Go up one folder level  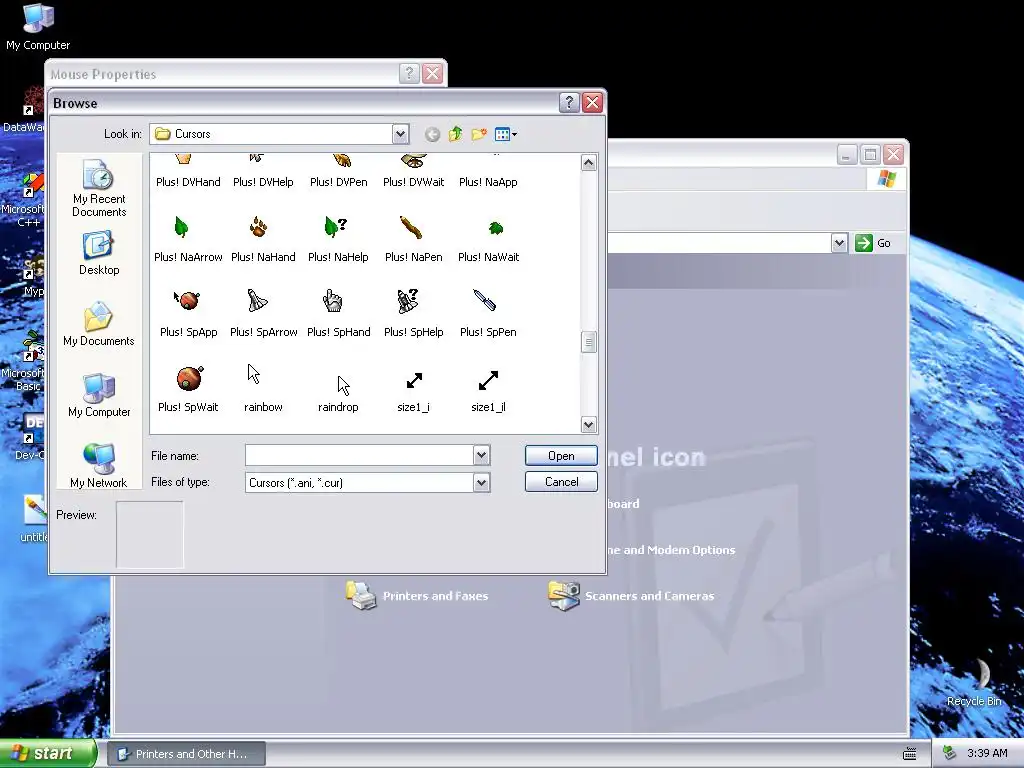tap(455, 135)
